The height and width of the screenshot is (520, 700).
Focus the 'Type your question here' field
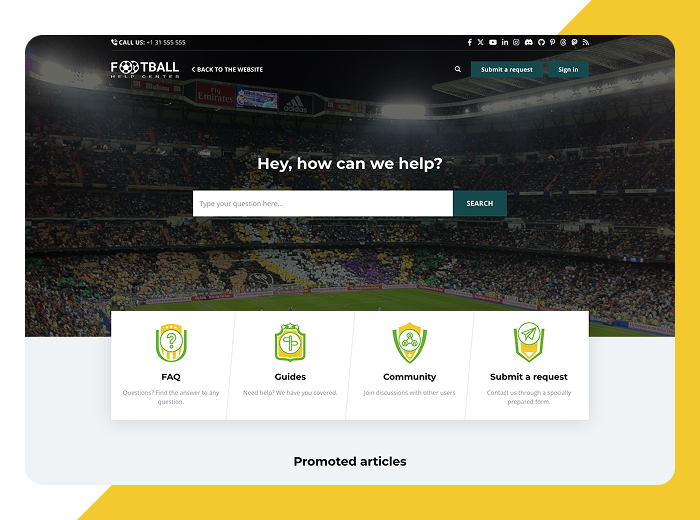click(x=323, y=204)
